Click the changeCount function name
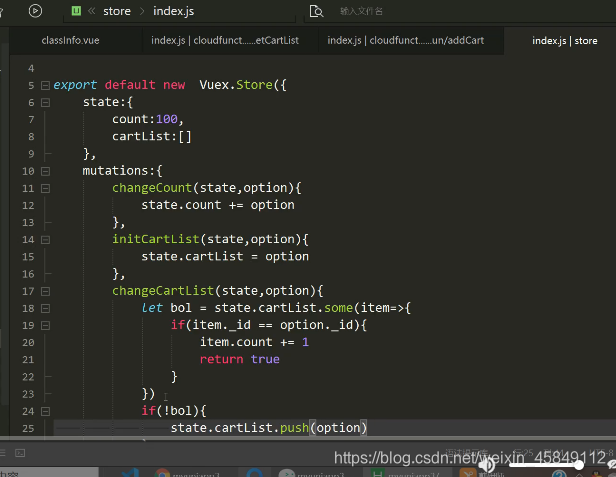Image resolution: width=616 pixels, height=477 pixels. coord(152,188)
